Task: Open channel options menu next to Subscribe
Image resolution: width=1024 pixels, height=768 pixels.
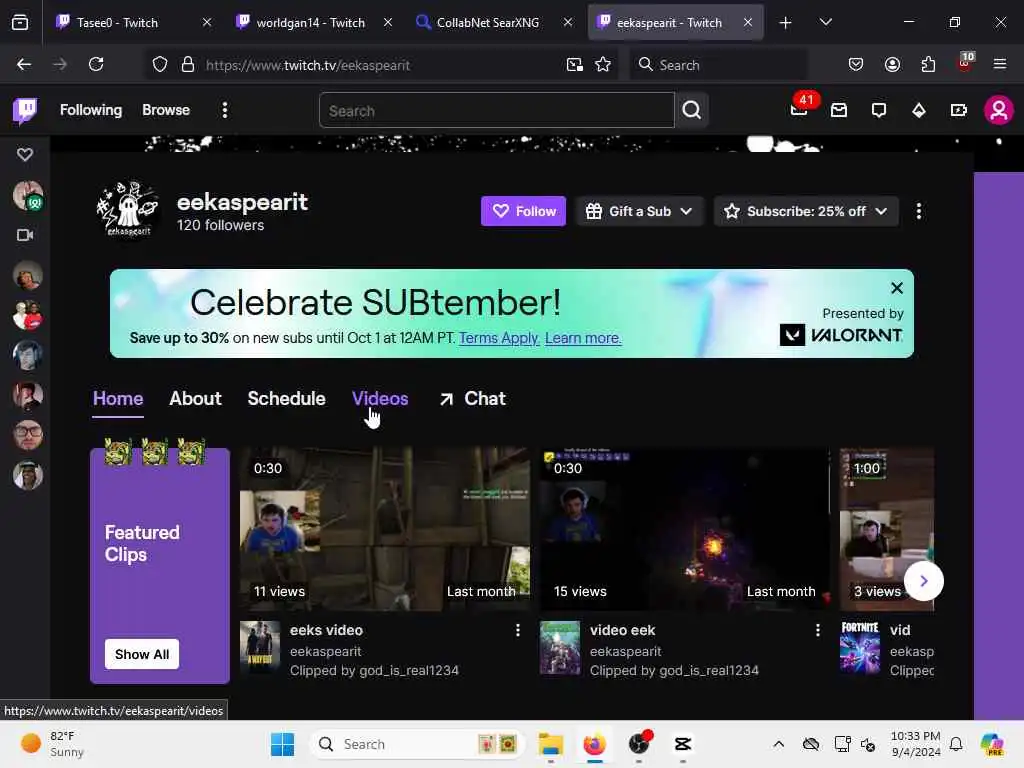Action: tap(919, 211)
